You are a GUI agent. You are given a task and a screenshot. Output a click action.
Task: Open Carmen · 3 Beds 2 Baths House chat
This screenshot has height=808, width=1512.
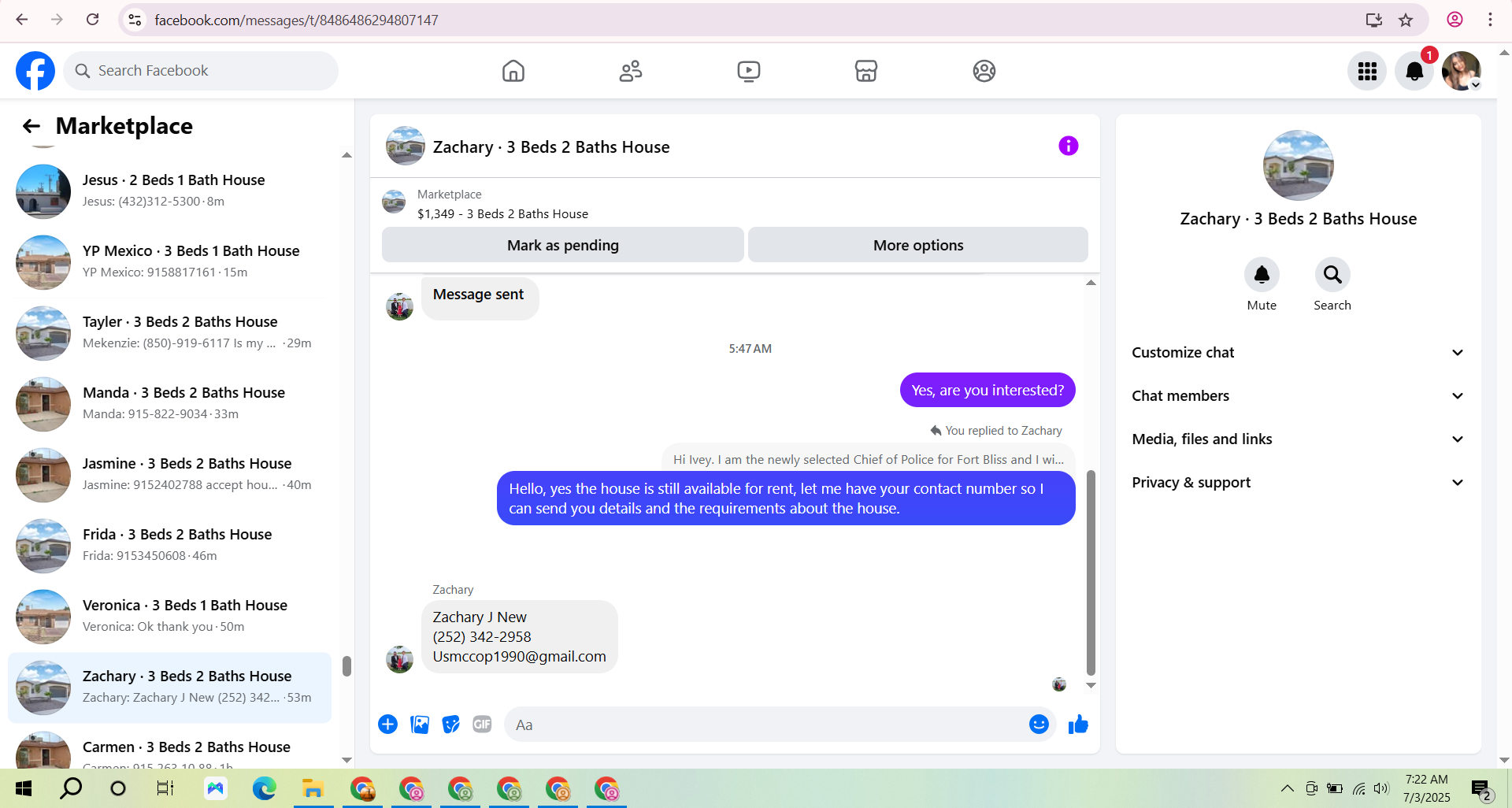169,747
